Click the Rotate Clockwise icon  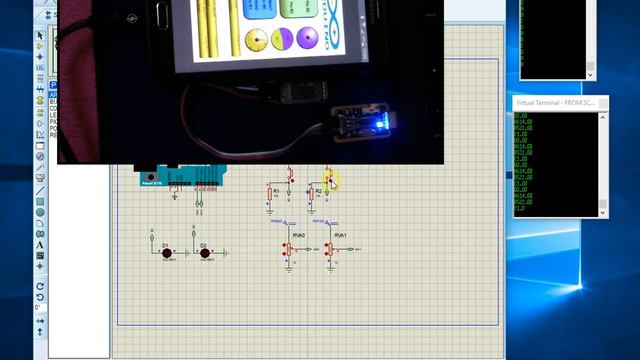pos(40,286)
